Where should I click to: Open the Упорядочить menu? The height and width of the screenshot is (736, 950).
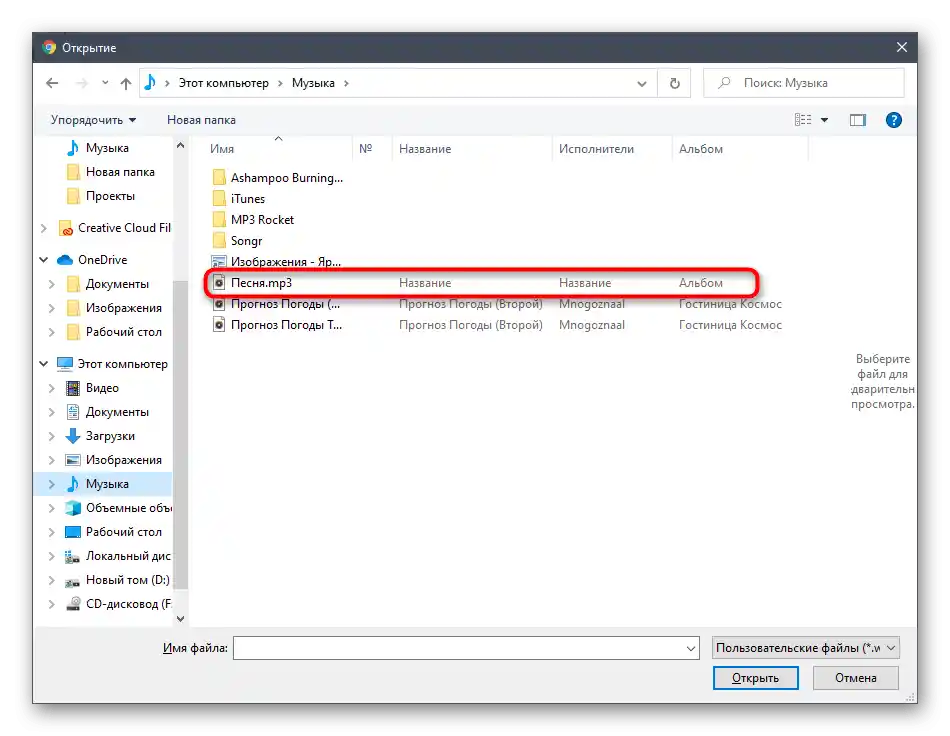(x=93, y=120)
